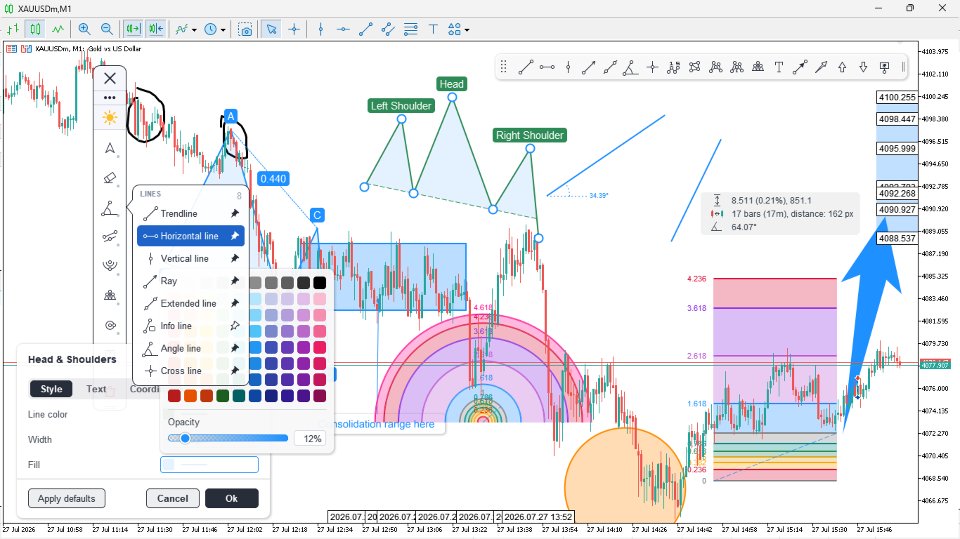Choose Angle line from Lines menu
Screen dimensions: 960x539
pyautogui.click(x=190, y=349)
